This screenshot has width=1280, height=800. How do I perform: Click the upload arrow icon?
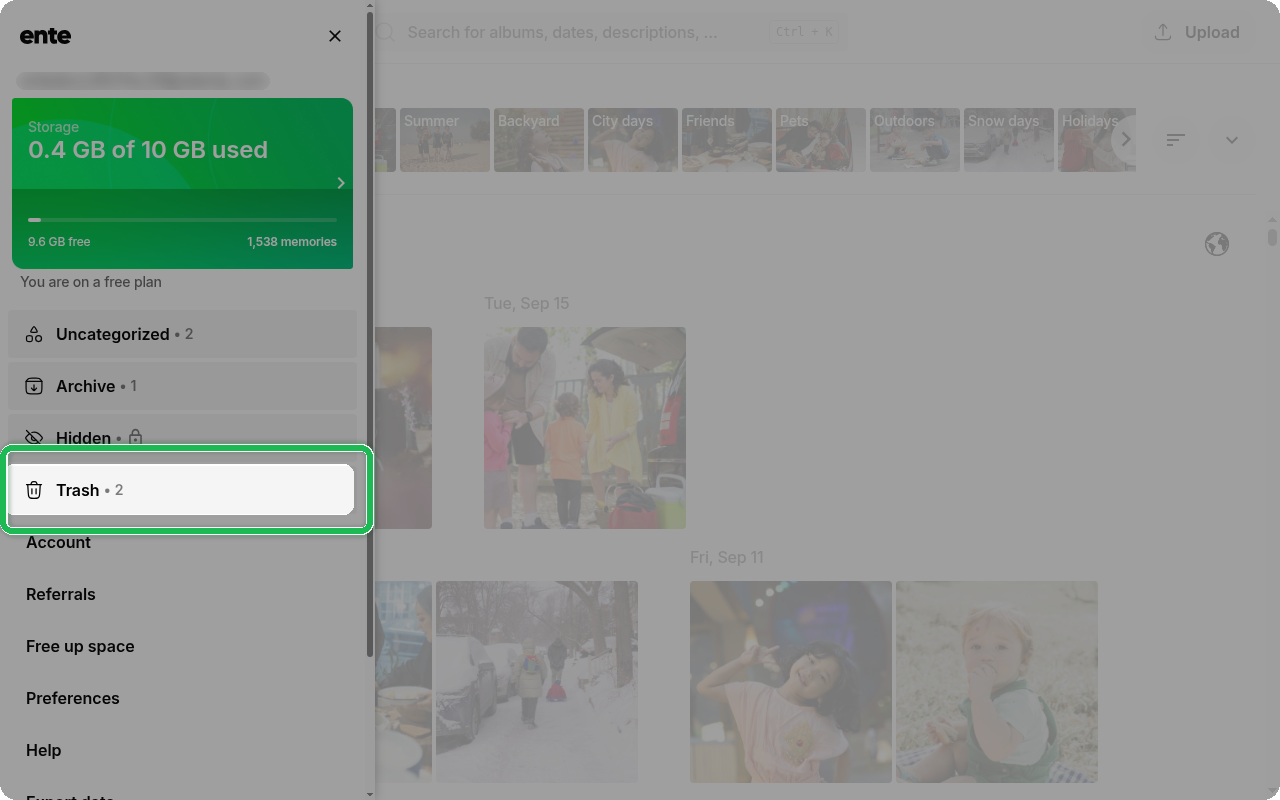1163,32
